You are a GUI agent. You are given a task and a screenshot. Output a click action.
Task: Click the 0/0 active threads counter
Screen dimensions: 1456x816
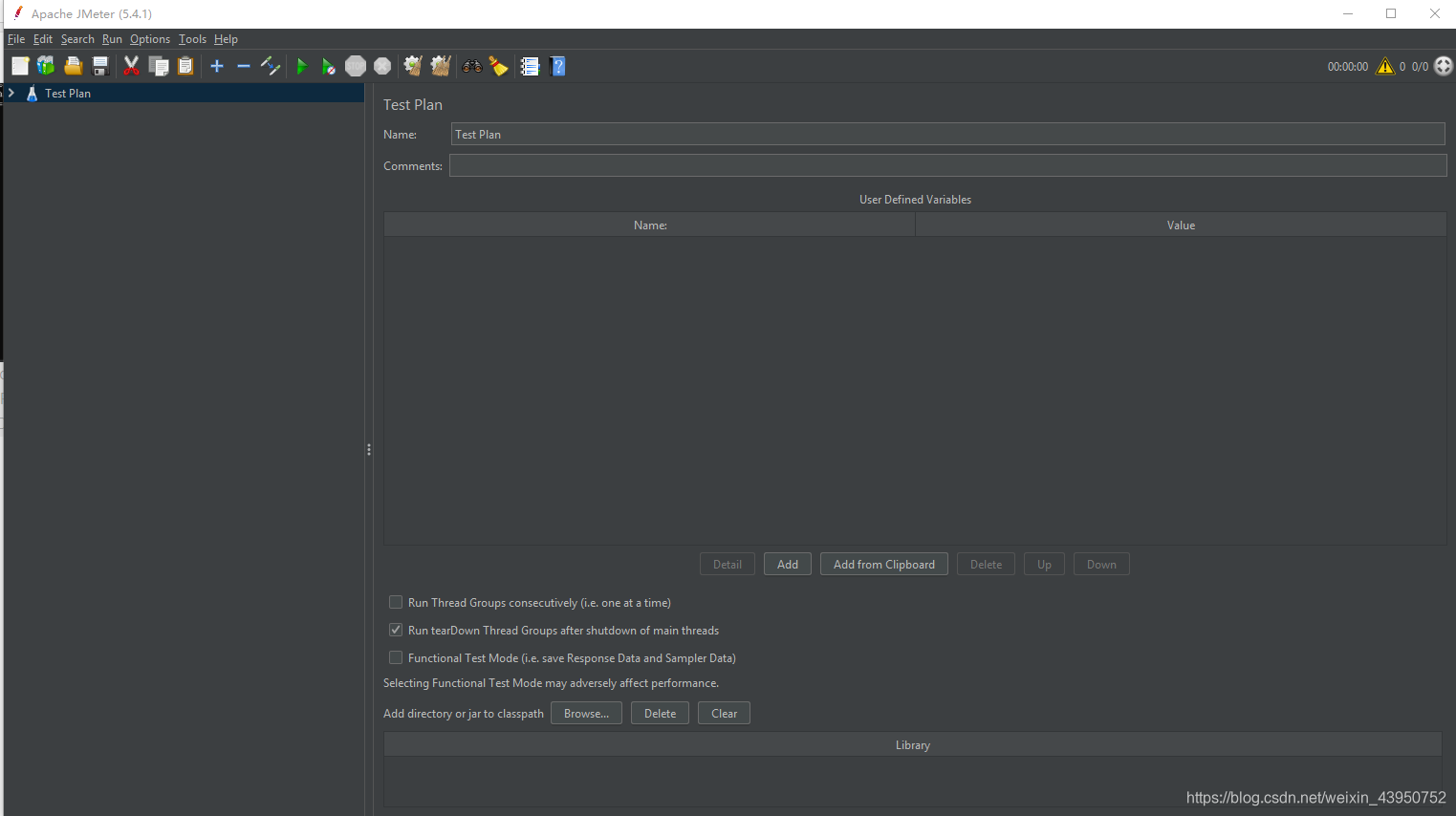(1420, 67)
